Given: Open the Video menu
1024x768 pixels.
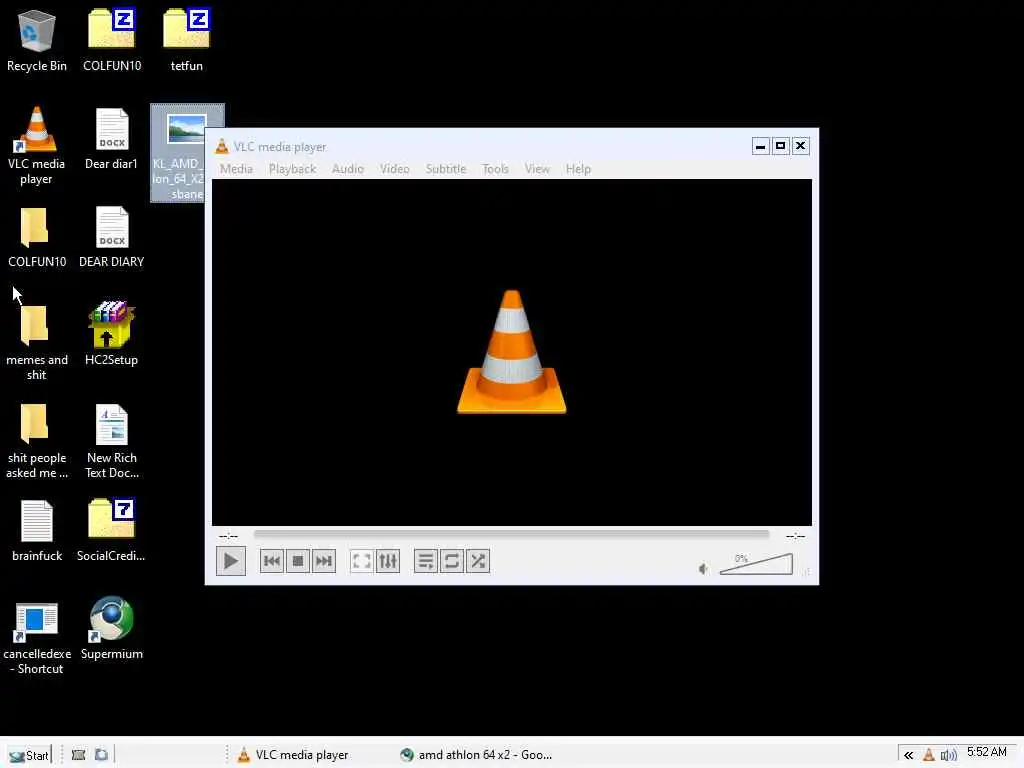Looking at the screenshot, I should click(x=394, y=168).
